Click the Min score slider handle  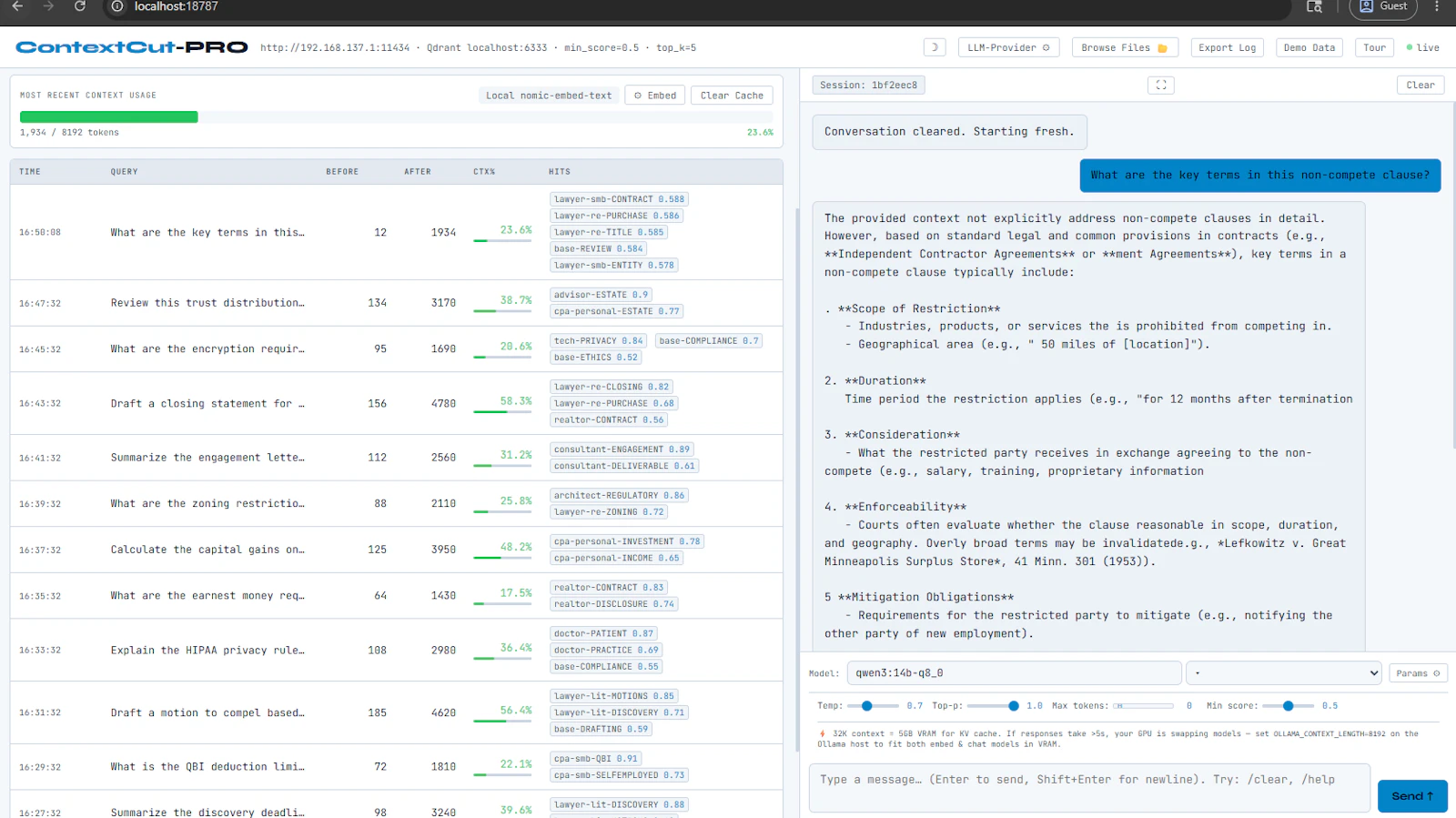point(1288,706)
